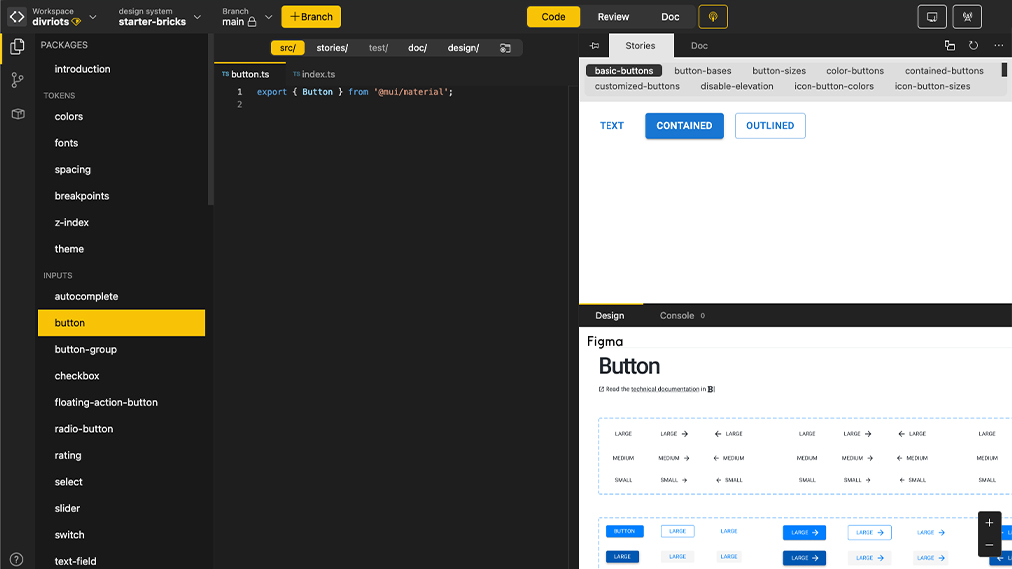The width and height of the screenshot is (1012, 569).
Task: Select the color-buttons story
Action: coord(854,71)
